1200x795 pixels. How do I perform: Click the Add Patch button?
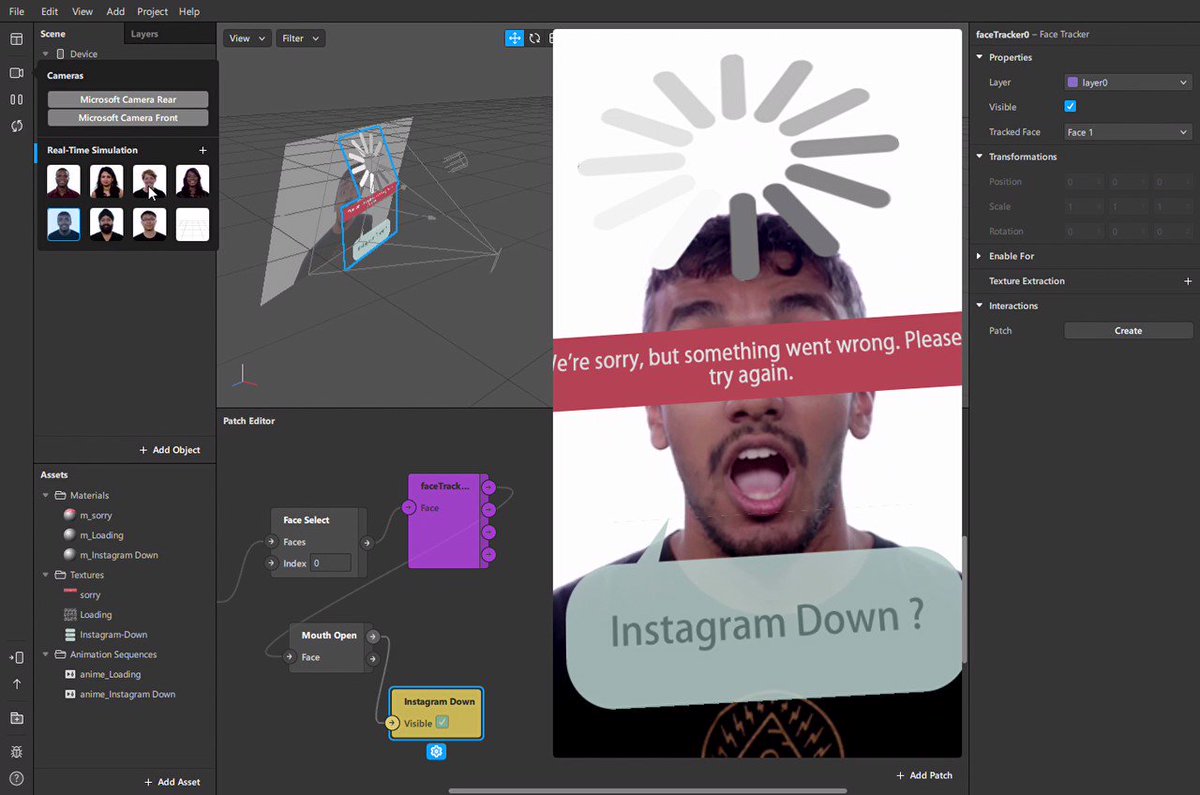click(x=924, y=775)
